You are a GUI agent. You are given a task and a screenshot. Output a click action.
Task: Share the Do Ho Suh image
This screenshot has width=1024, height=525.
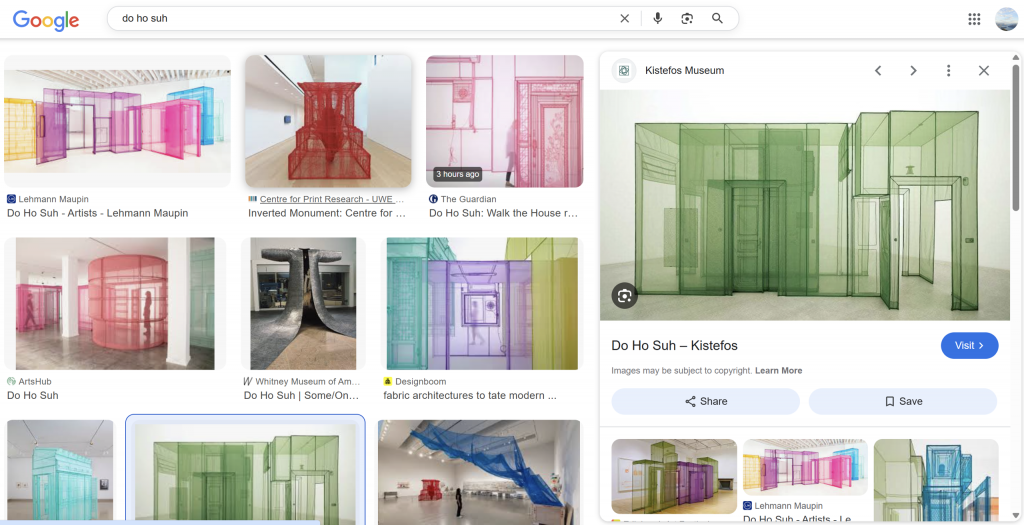click(705, 402)
